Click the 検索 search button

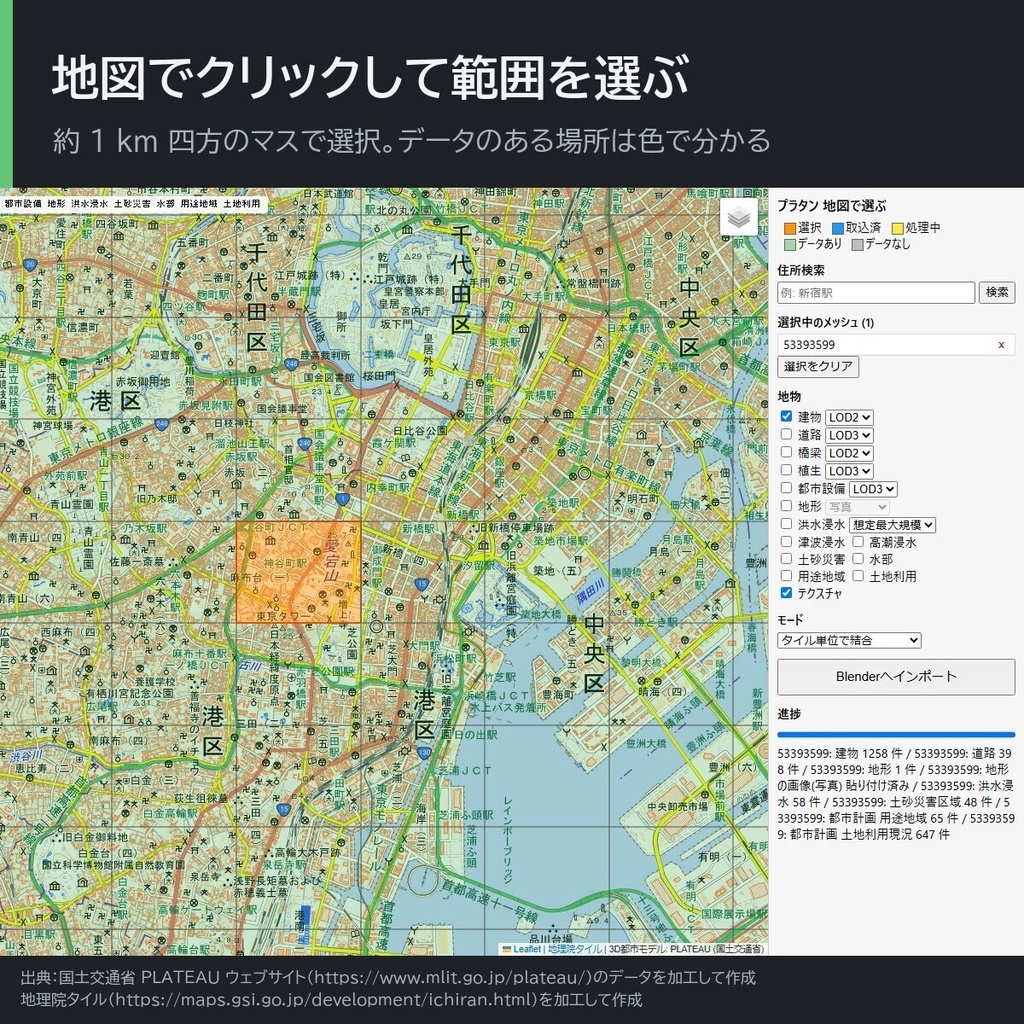pos(997,293)
